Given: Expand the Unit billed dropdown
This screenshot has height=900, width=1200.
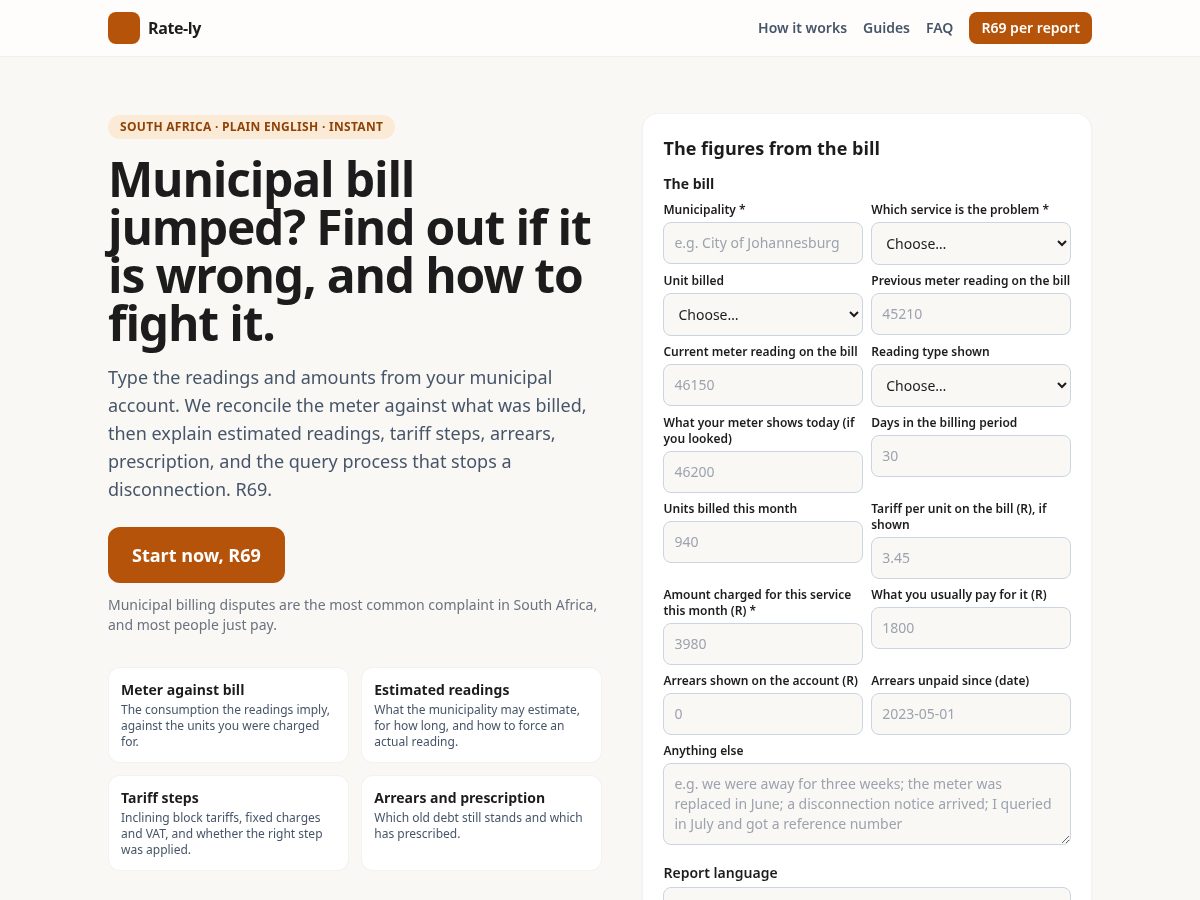Looking at the screenshot, I should 763,314.
